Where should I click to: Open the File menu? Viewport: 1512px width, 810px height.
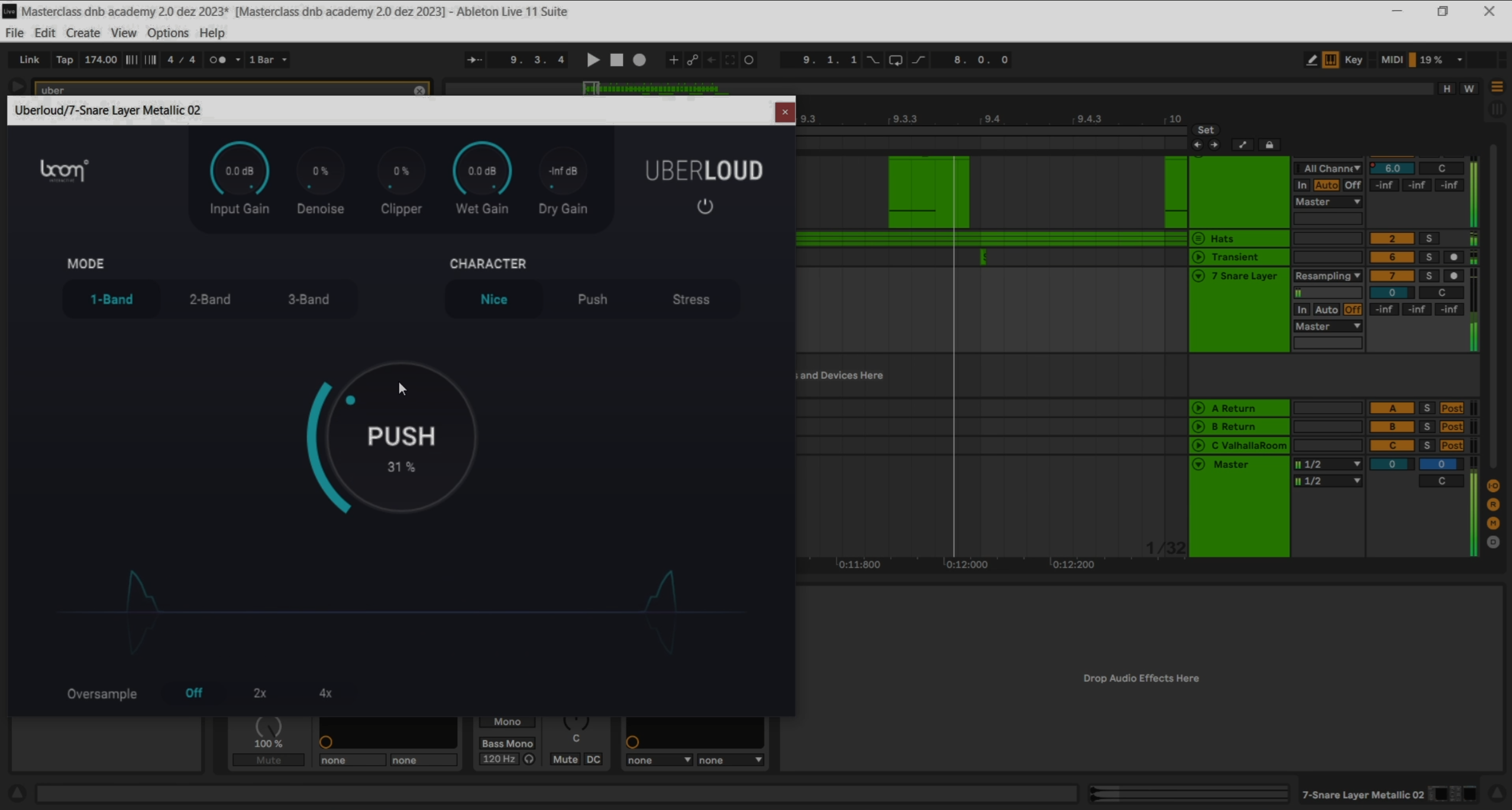[x=14, y=33]
